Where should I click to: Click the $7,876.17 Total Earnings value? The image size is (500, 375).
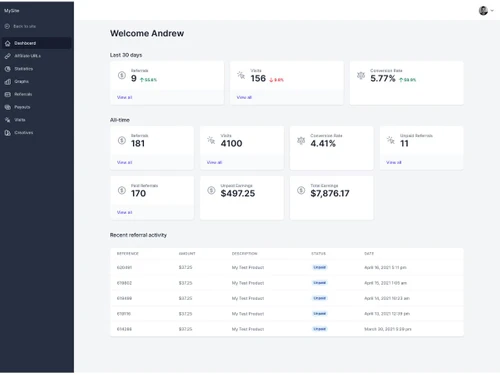click(x=330, y=193)
